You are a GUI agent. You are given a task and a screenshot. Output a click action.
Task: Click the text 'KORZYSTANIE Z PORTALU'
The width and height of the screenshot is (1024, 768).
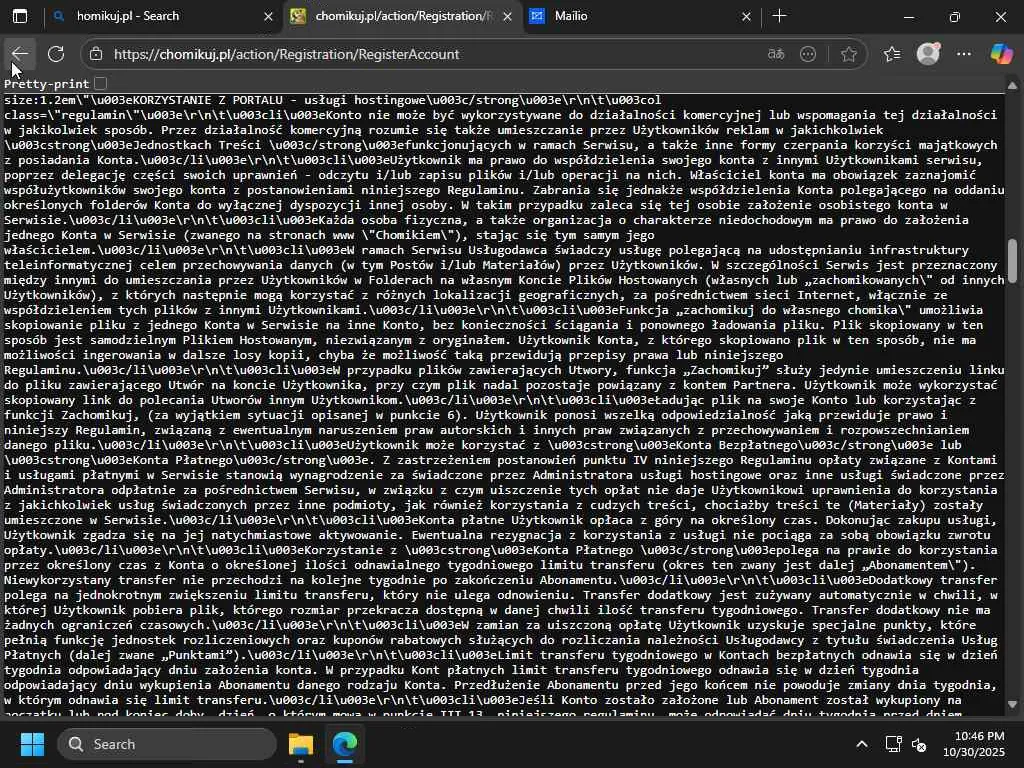(207, 100)
